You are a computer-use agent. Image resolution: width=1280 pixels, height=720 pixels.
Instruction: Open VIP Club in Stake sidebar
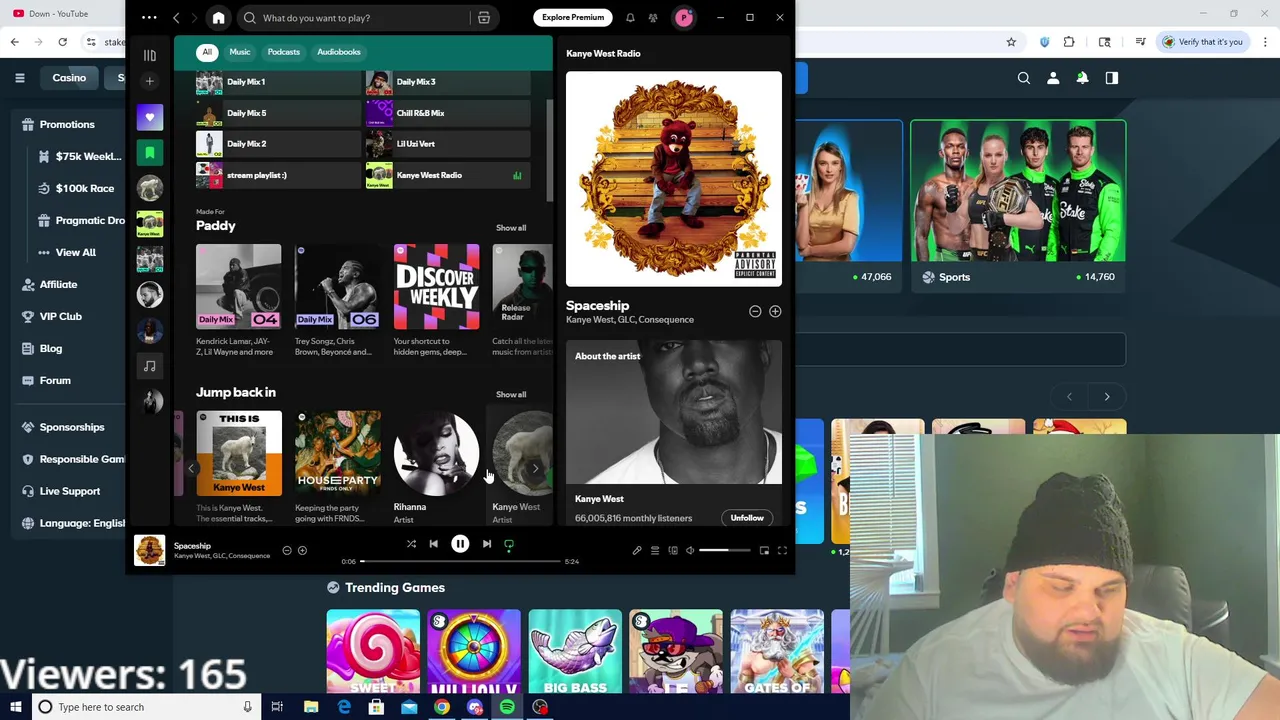[x=60, y=316]
